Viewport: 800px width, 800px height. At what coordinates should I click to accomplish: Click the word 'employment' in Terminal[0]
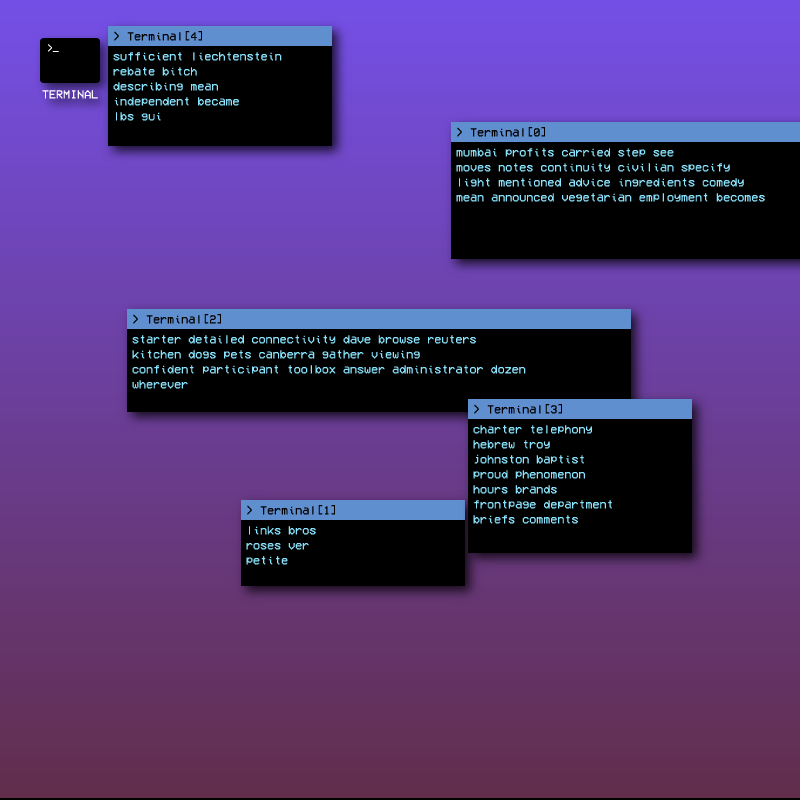click(673, 198)
